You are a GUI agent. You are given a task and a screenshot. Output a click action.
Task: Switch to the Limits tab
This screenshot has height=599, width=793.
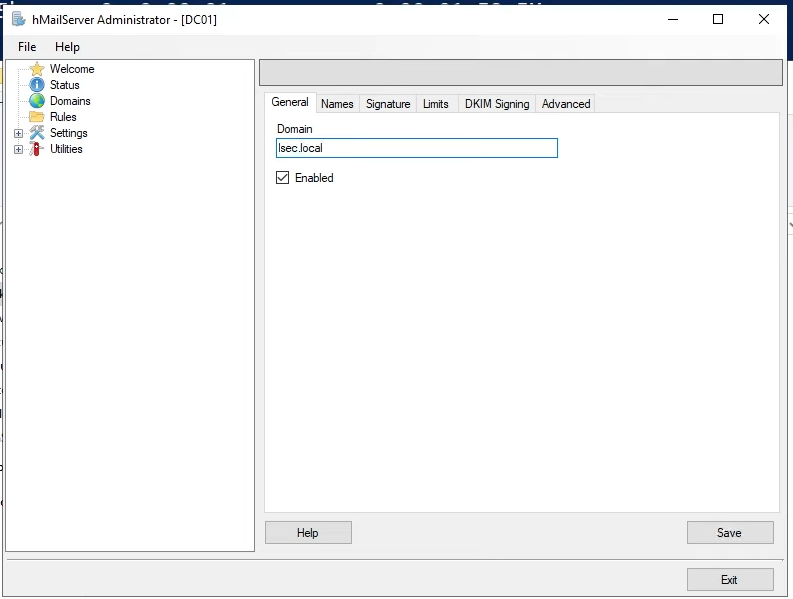tap(436, 104)
